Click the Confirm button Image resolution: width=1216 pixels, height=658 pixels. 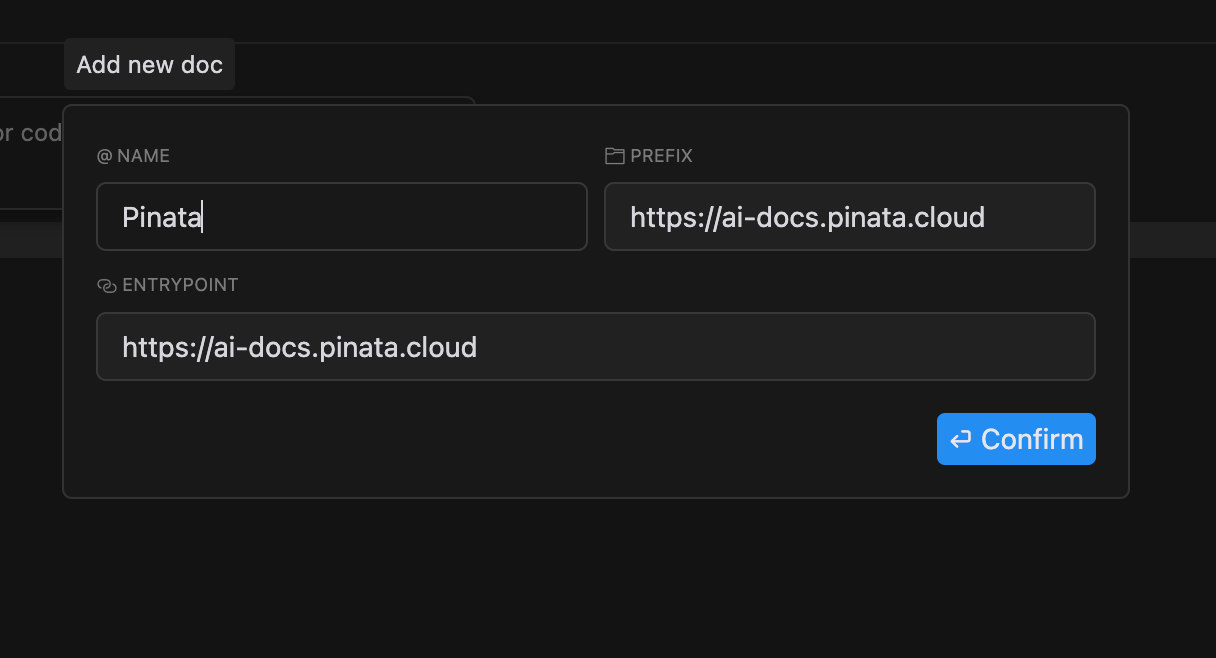pyautogui.click(x=1016, y=439)
